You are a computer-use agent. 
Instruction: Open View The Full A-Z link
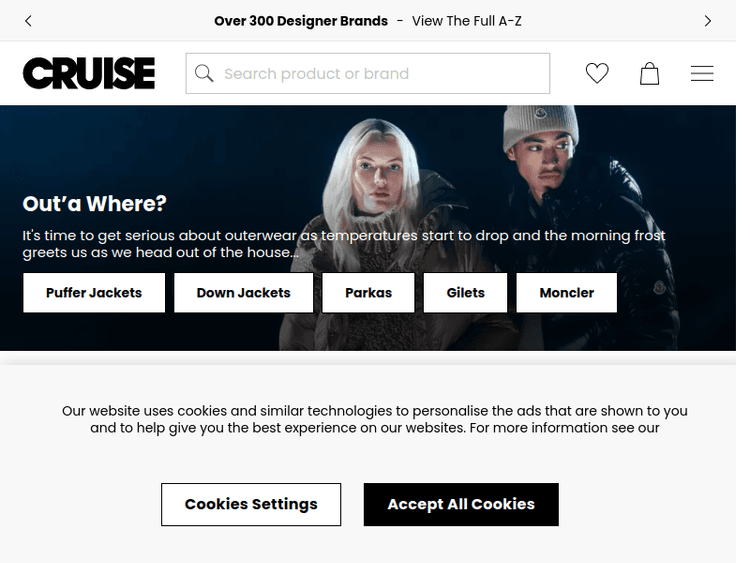pos(466,21)
